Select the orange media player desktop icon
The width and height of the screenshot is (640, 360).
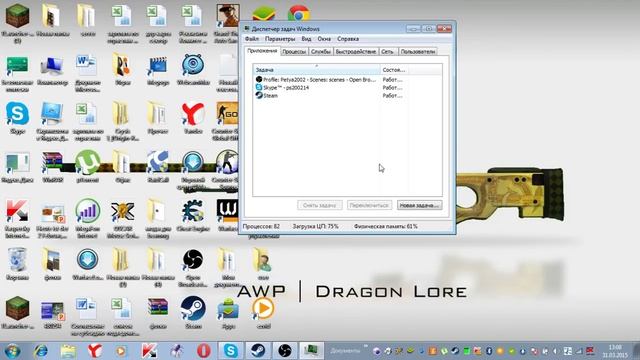pyautogui.click(x=263, y=313)
